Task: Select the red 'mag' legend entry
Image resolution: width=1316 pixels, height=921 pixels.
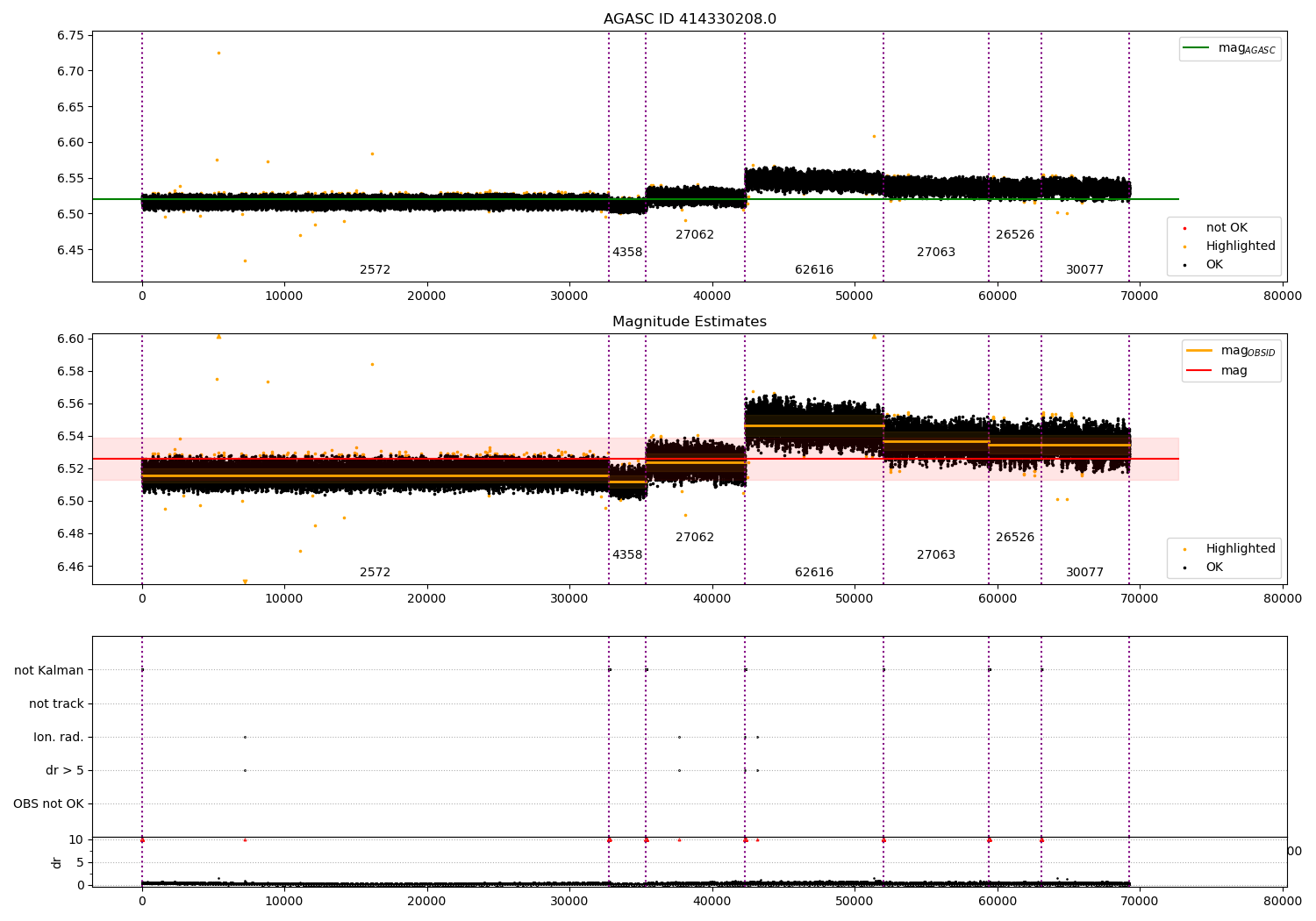Action: tap(1217, 370)
